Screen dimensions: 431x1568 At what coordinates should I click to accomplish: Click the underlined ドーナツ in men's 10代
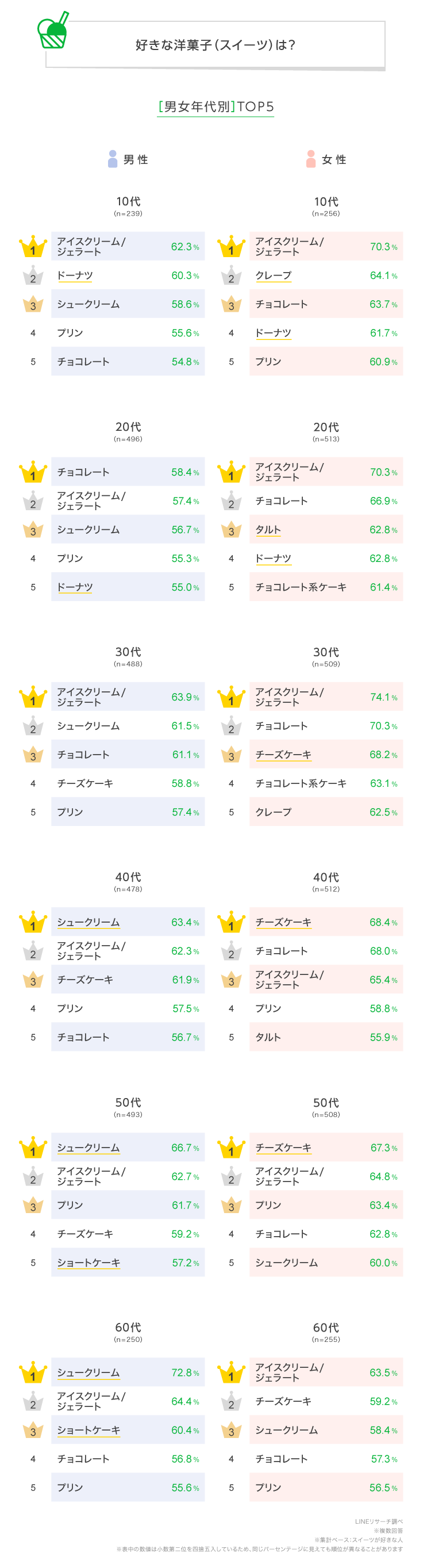coord(75,276)
